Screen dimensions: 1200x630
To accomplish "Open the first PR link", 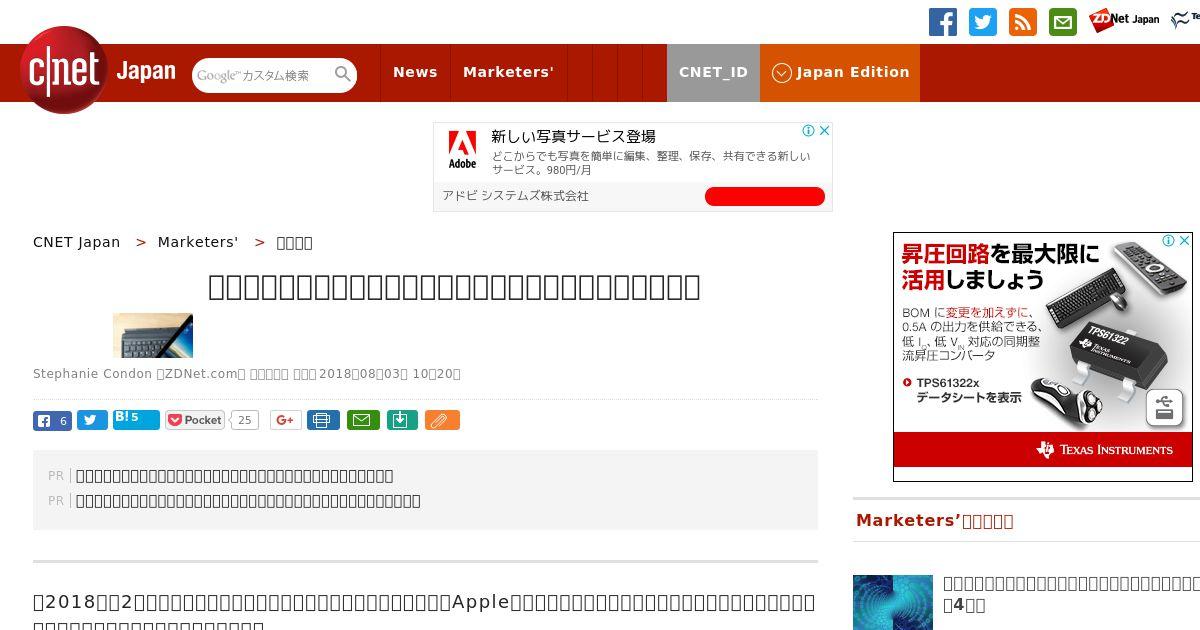I will tap(234, 476).
